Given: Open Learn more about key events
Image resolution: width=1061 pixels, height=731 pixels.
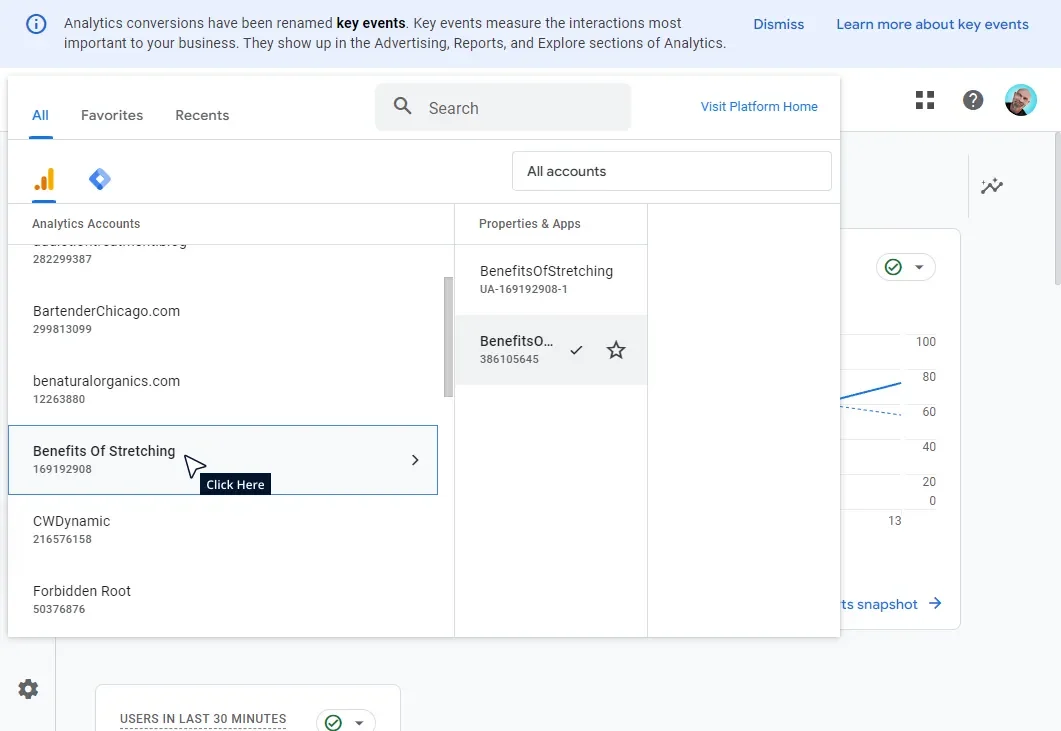Looking at the screenshot, I should coord(932,23).
